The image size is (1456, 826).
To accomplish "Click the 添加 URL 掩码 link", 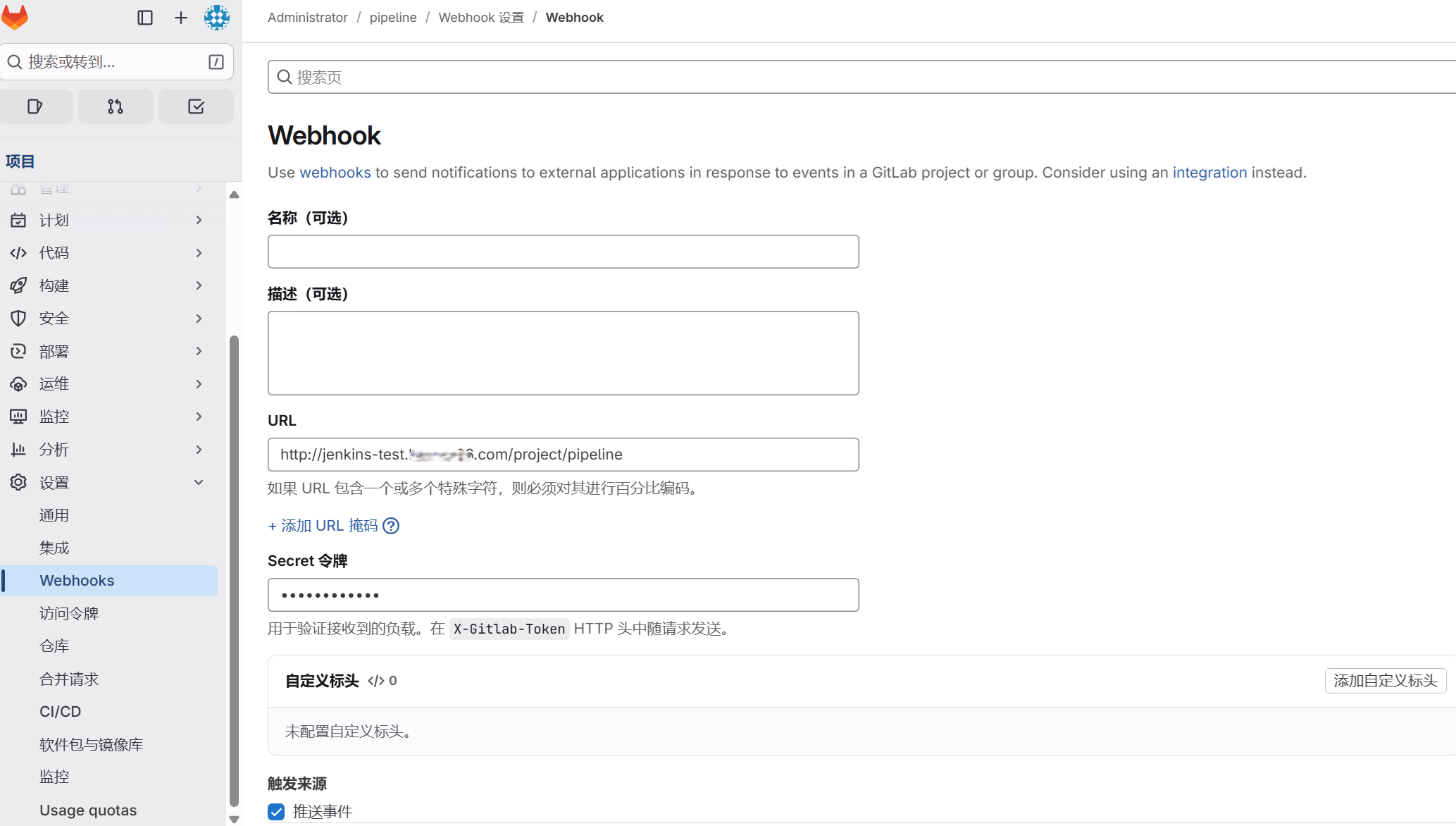I will (323, 526).
